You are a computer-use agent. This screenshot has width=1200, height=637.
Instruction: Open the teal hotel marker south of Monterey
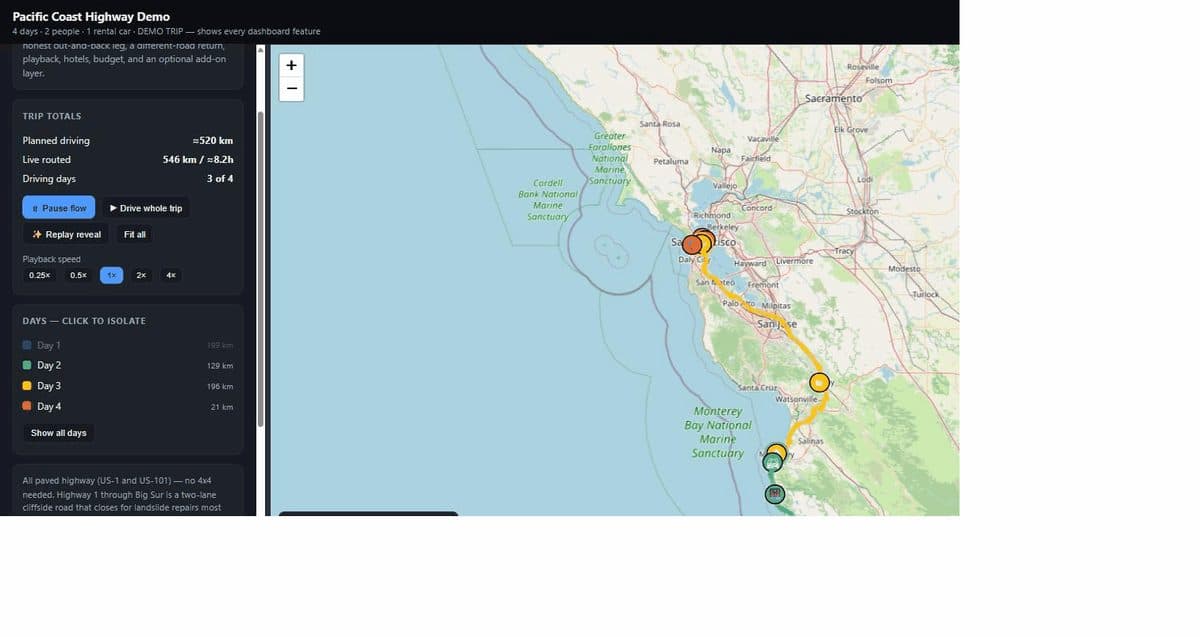tap(774, 493)
